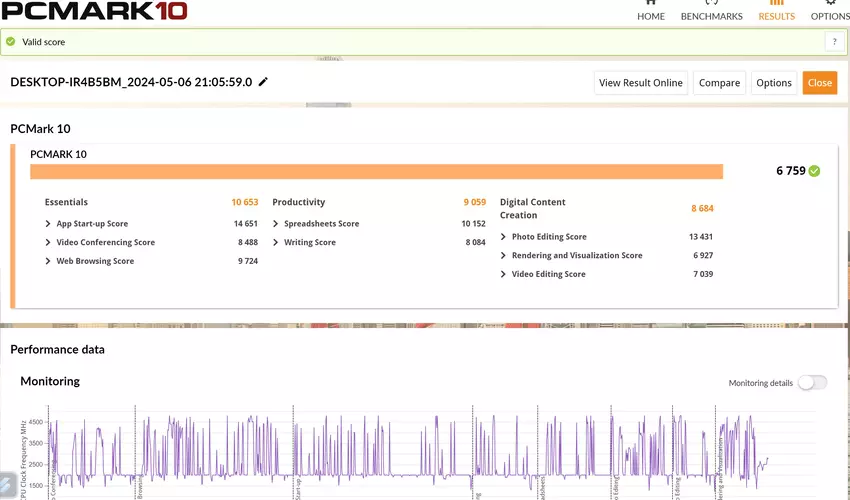Screen dimensions: 850x500
Task: Go to the Home tab
Action: point(651,16)
